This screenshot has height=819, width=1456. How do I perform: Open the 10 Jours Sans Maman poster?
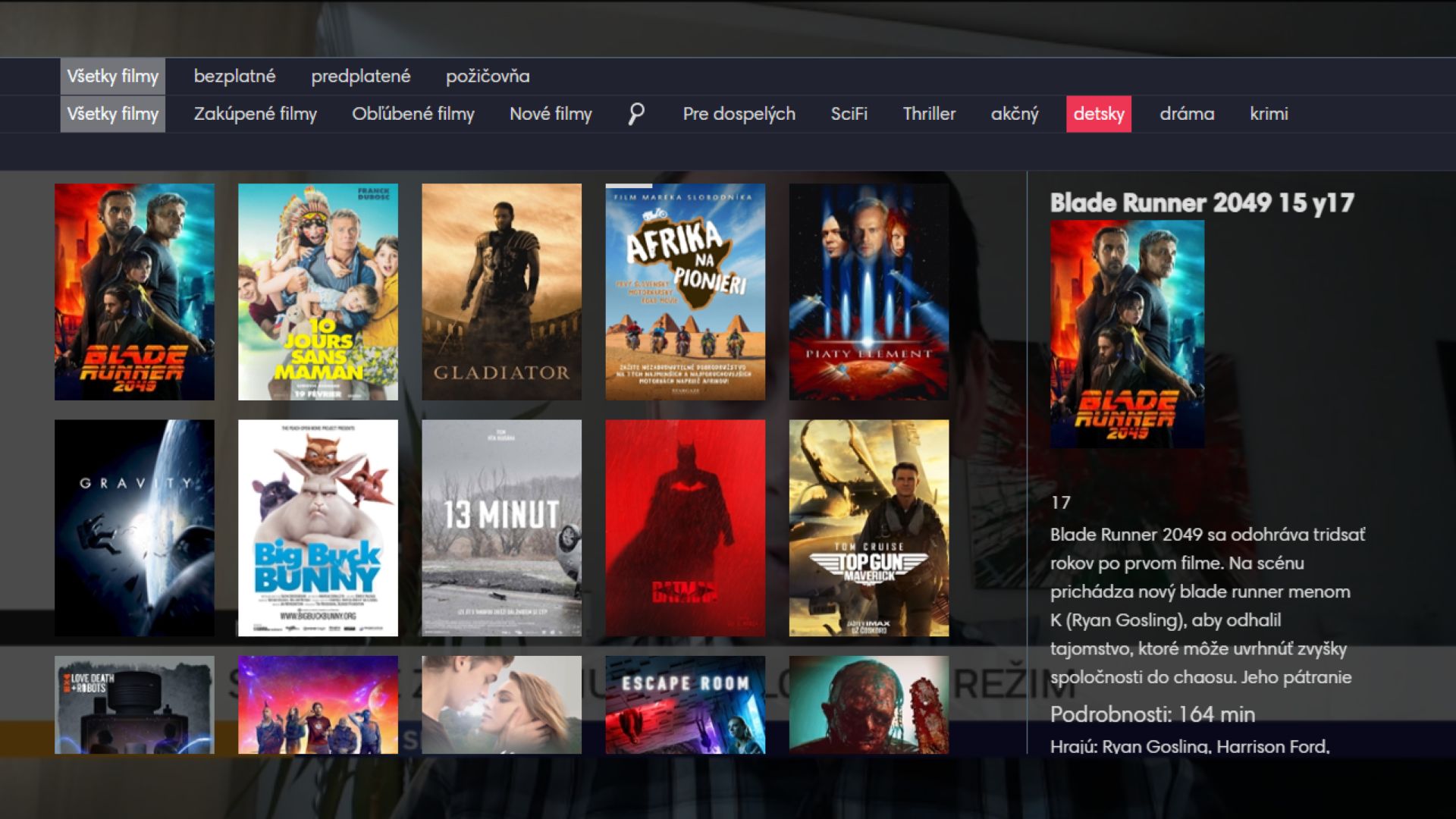click(x=318, y=292)
